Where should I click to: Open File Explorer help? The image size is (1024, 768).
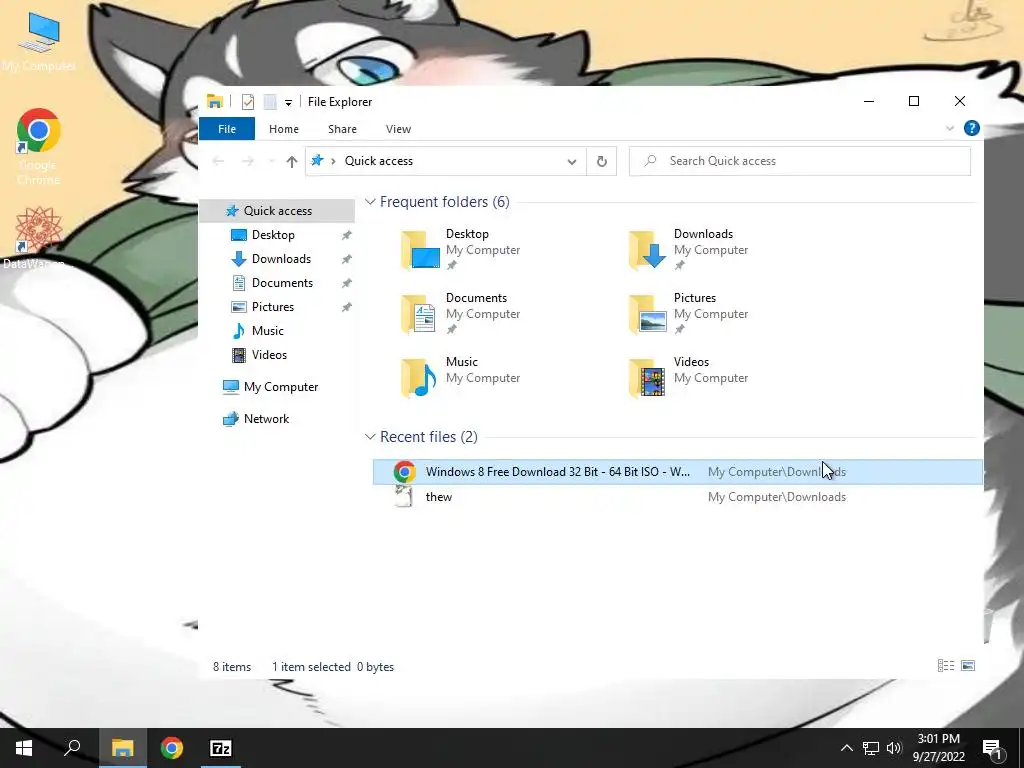click(972, 128)
